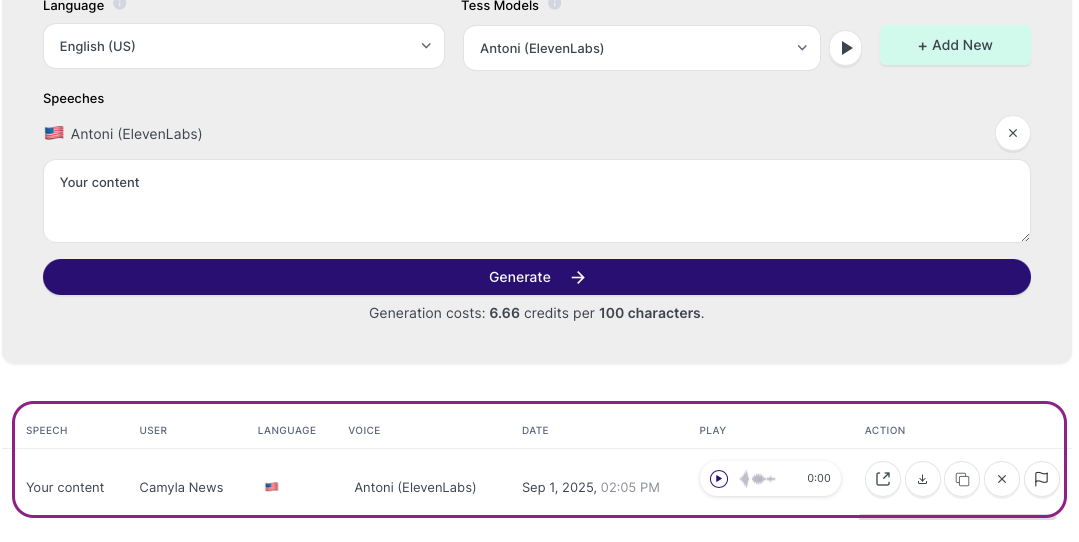Viewport: 1079px width, 542px height.
Task: Click the Generate button
Action: point(537,277)
